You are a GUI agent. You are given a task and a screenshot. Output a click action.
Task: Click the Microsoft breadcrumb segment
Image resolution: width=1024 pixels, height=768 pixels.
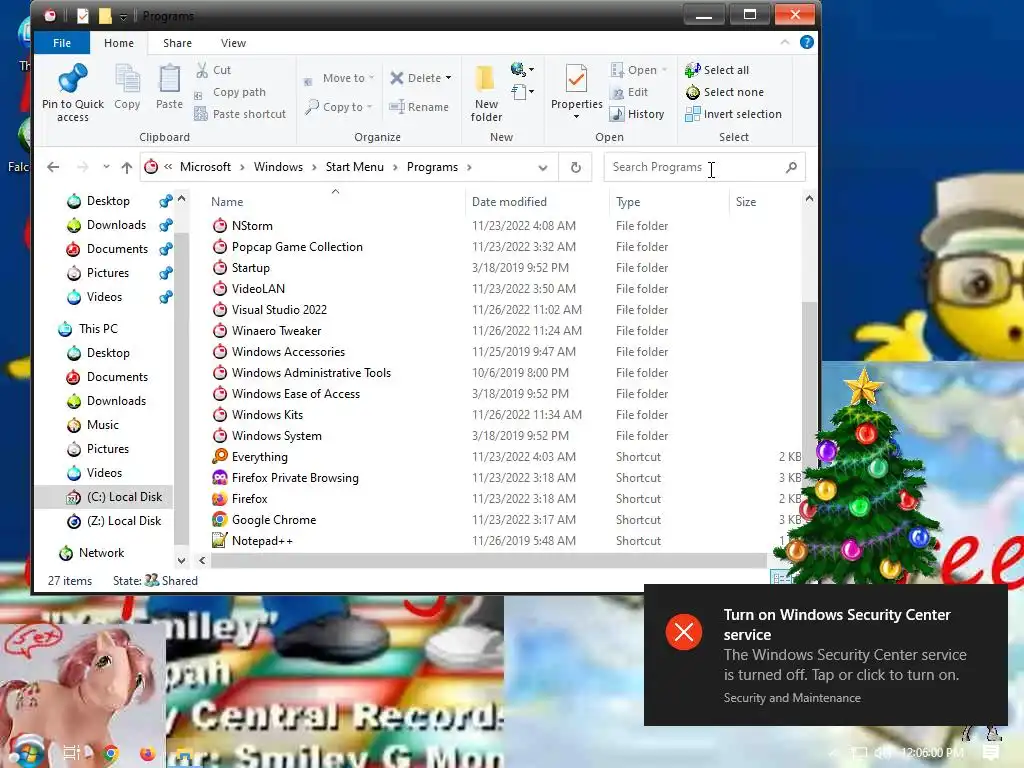click(205, 167)
